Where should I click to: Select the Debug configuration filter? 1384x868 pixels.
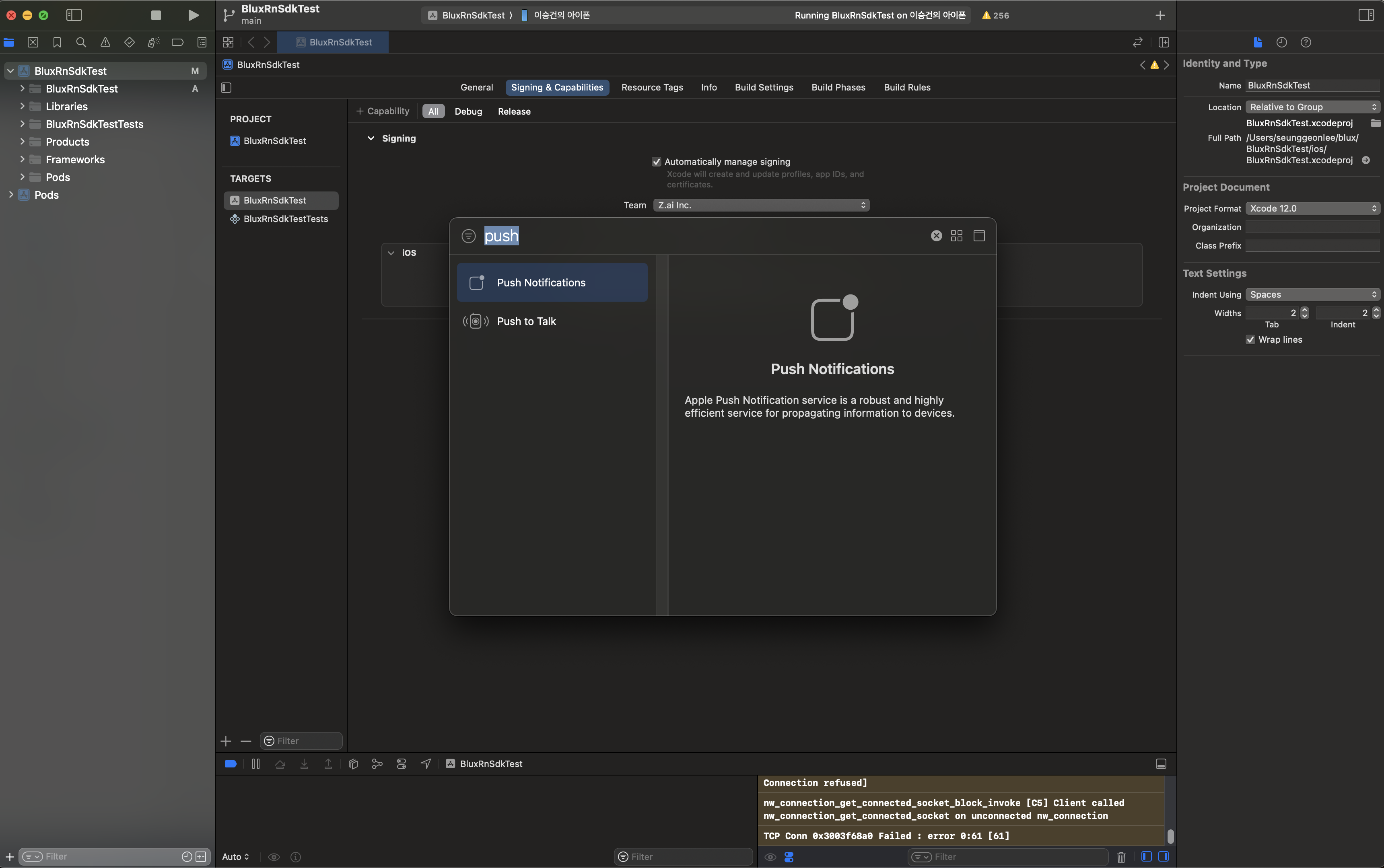[x=468, y=111]
